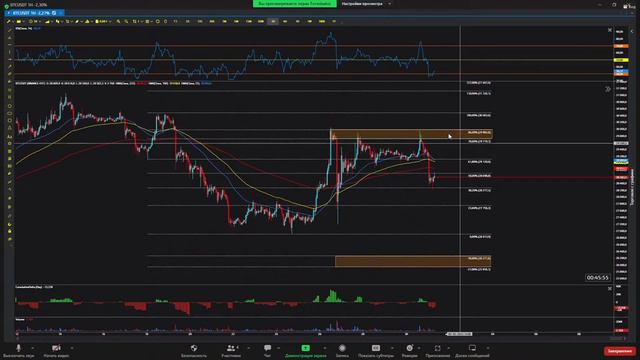The width and height of the screenshot is (640, 360).
Task: Open the vertical trading-from-chart side tab
Action: coord(633,187)
